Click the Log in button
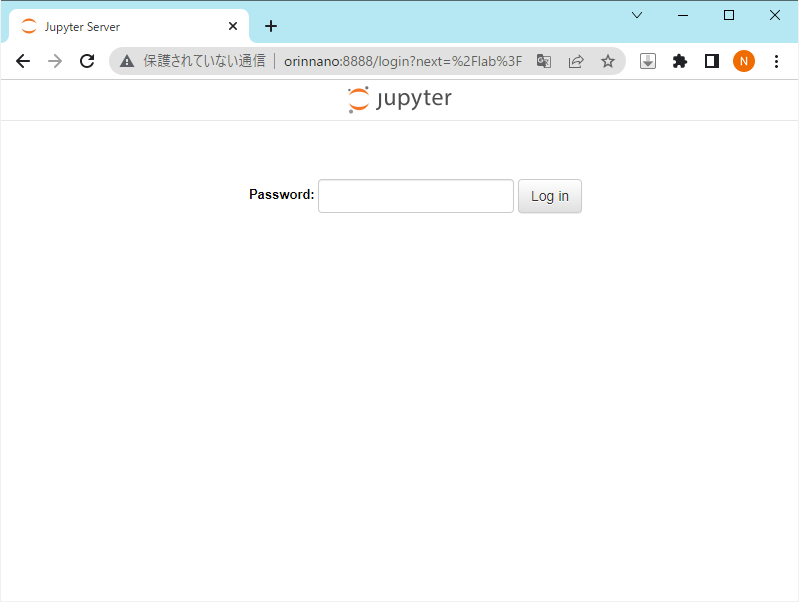Screen dimensions: 799x602 pyautogui.click(x=549, y=196)
